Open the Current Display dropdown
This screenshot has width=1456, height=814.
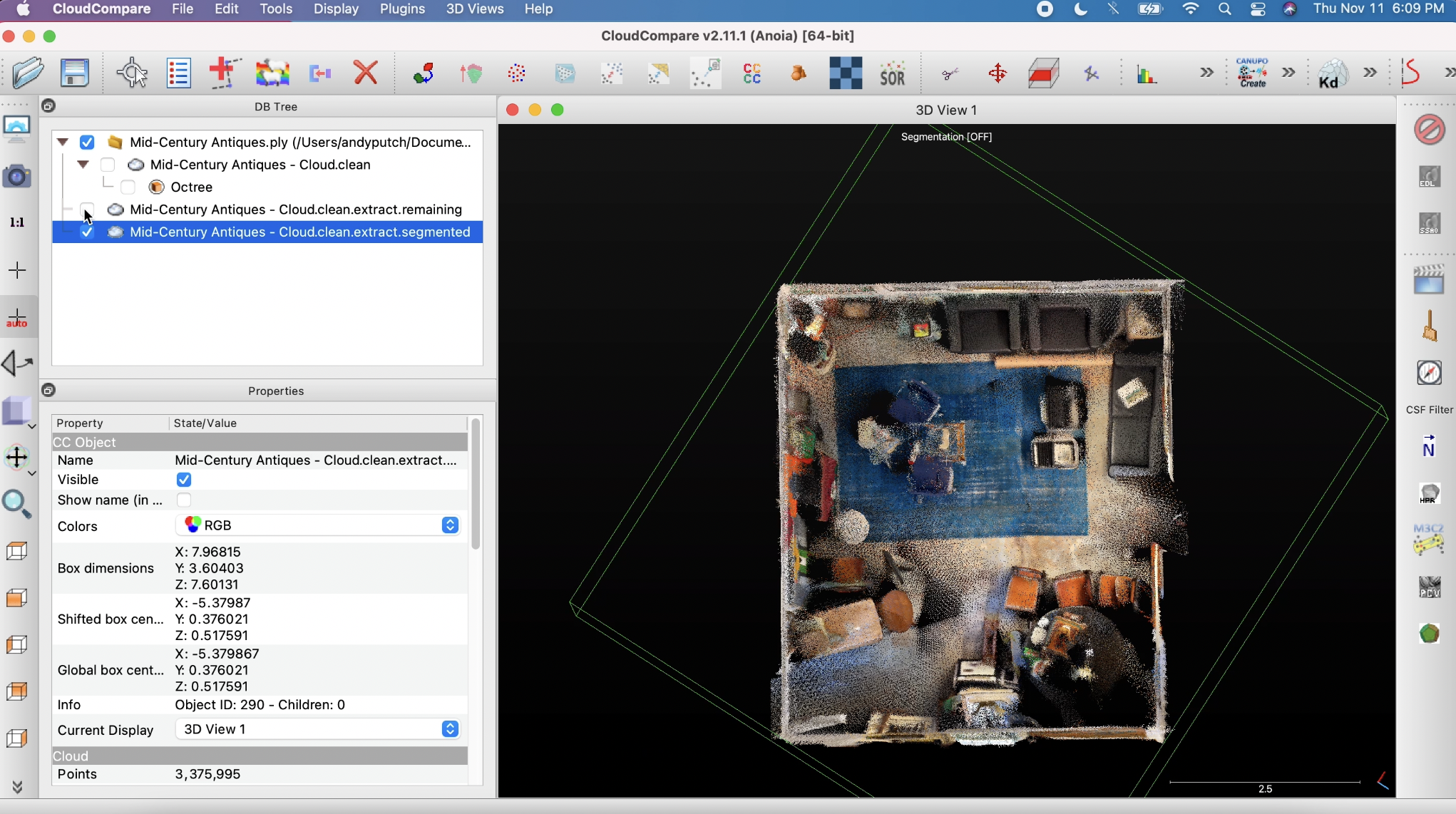[317, 729]
